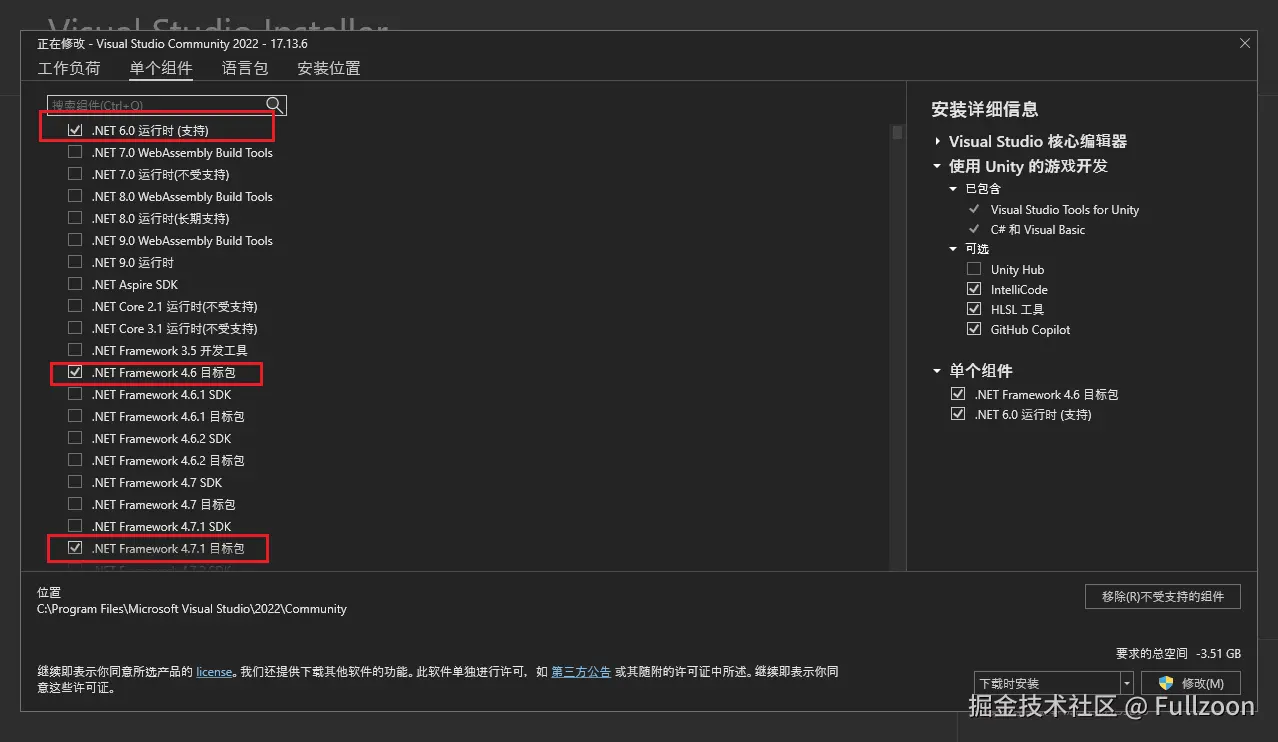Open the 语言包 tab
This screenshot has width=1278, height=742.
tap(245, 69)
